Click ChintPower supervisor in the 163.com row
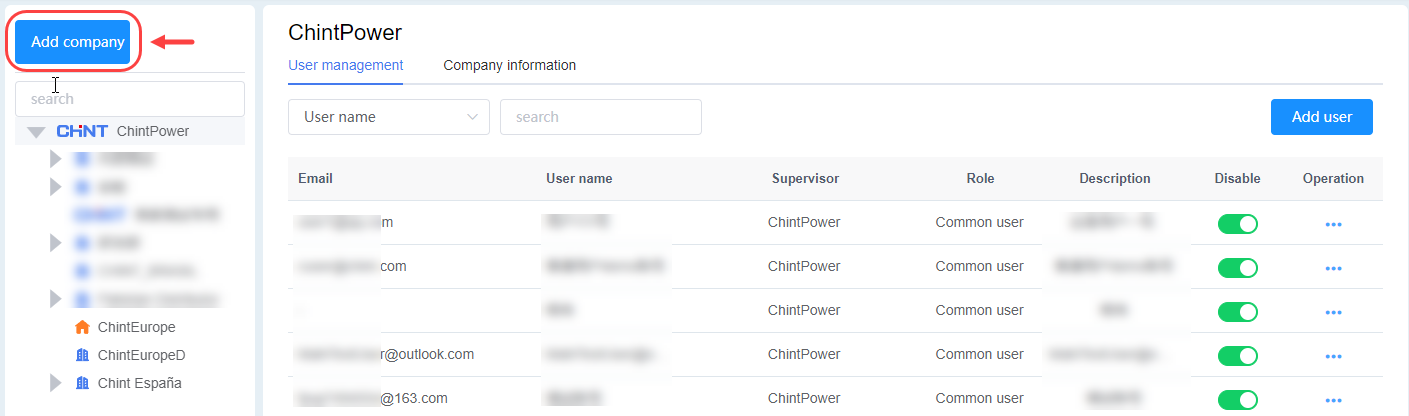Viewport: 1409px width, 416px height. (x=805, y=398)
